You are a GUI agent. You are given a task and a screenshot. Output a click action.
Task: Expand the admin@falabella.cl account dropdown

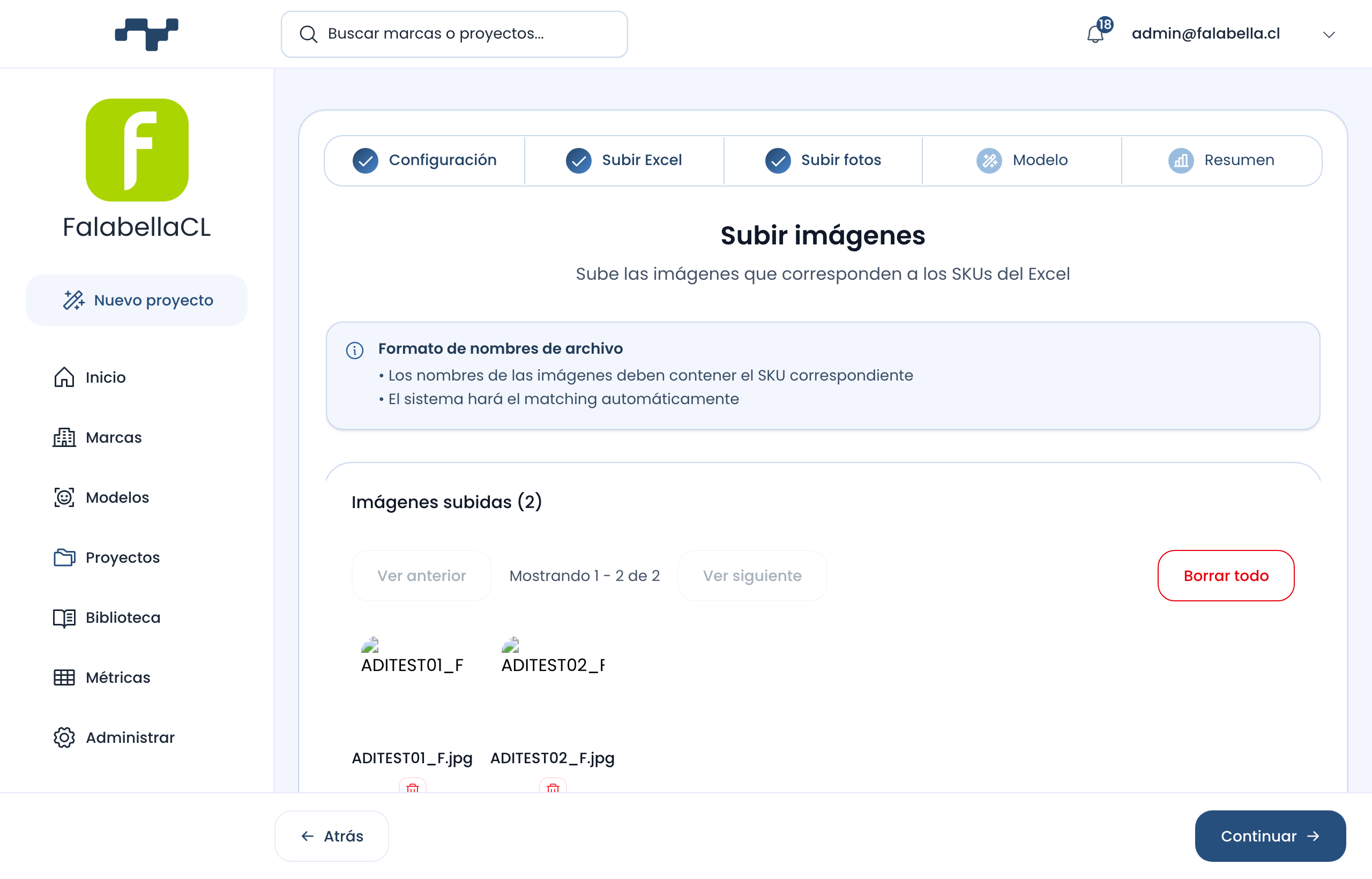(1329, 34)
